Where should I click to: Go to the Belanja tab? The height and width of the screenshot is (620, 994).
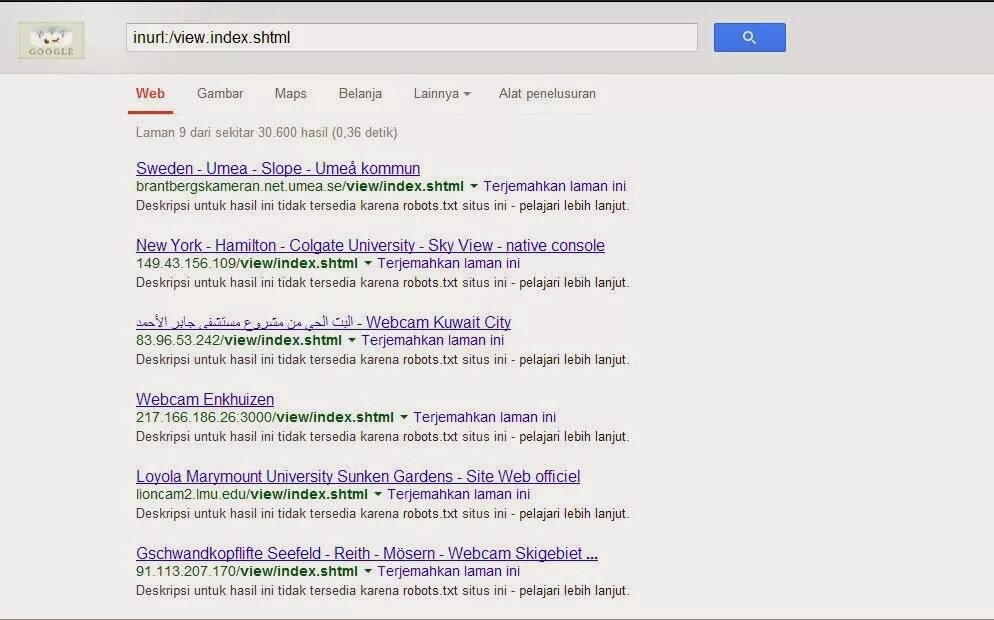coord(360,94)
